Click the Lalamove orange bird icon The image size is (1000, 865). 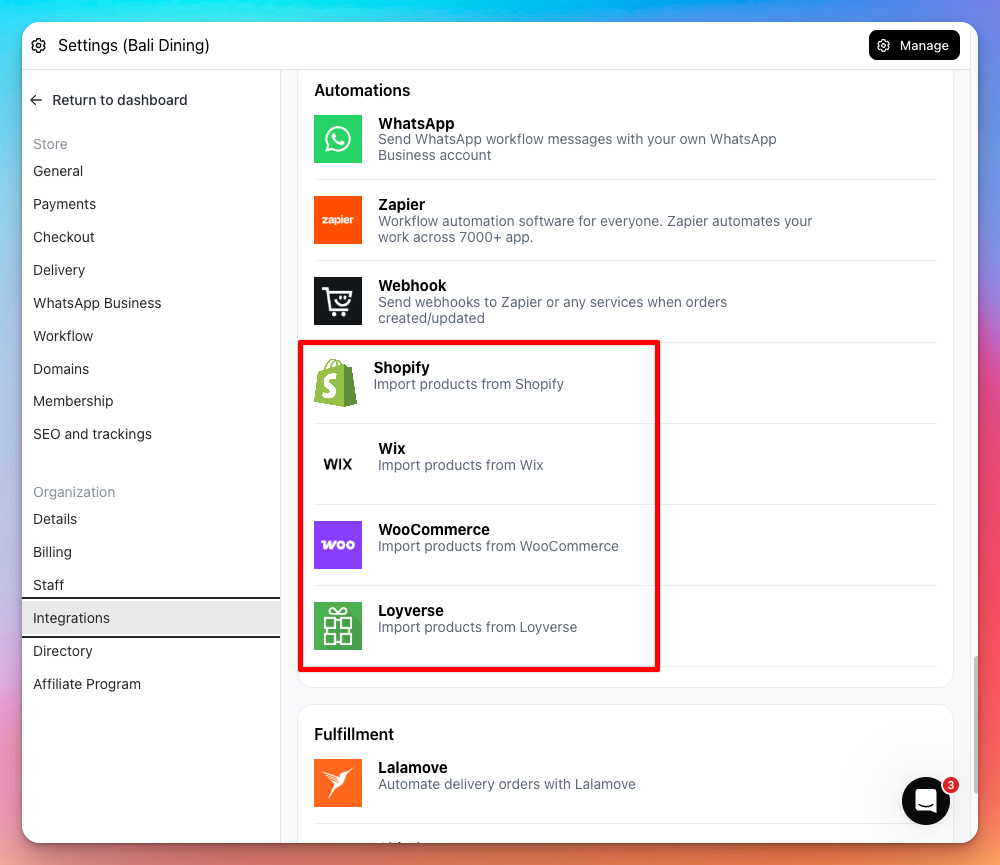337,783
